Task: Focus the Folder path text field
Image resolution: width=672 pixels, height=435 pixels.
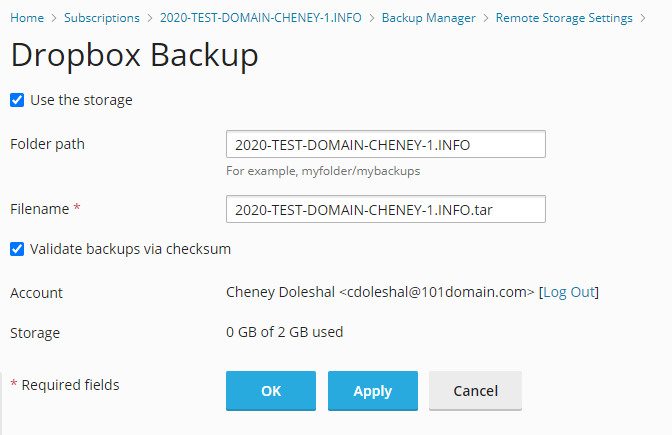Action: point(385,144)
